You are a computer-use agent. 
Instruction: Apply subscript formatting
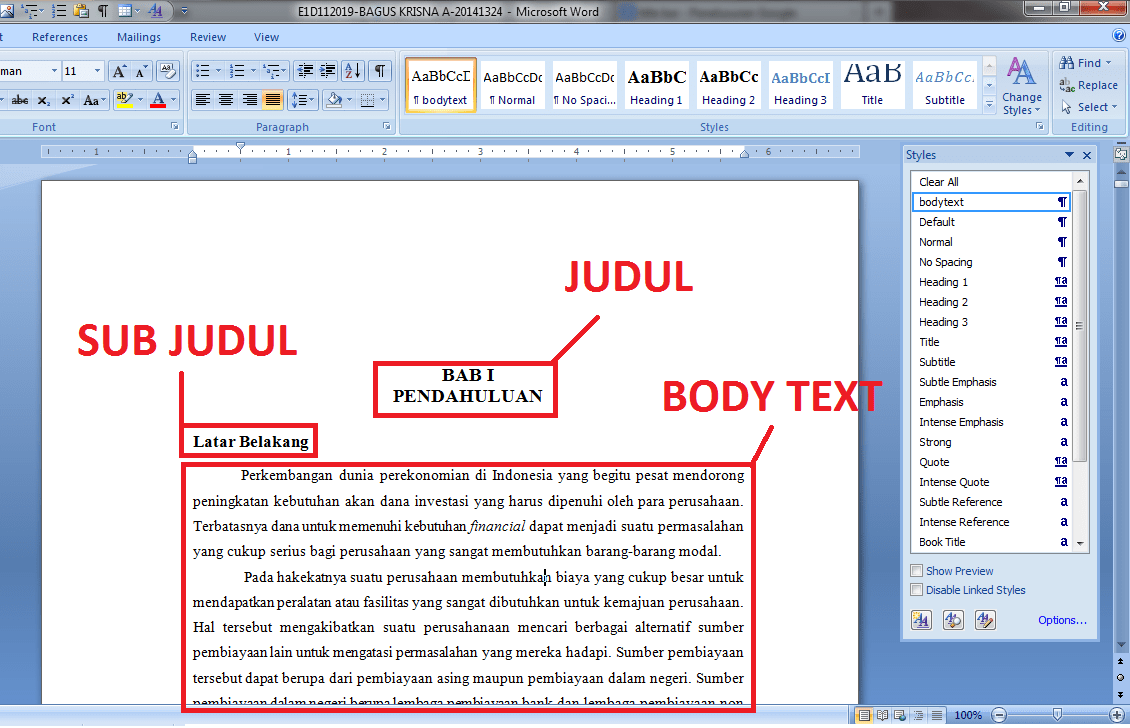tap(44, 100)
